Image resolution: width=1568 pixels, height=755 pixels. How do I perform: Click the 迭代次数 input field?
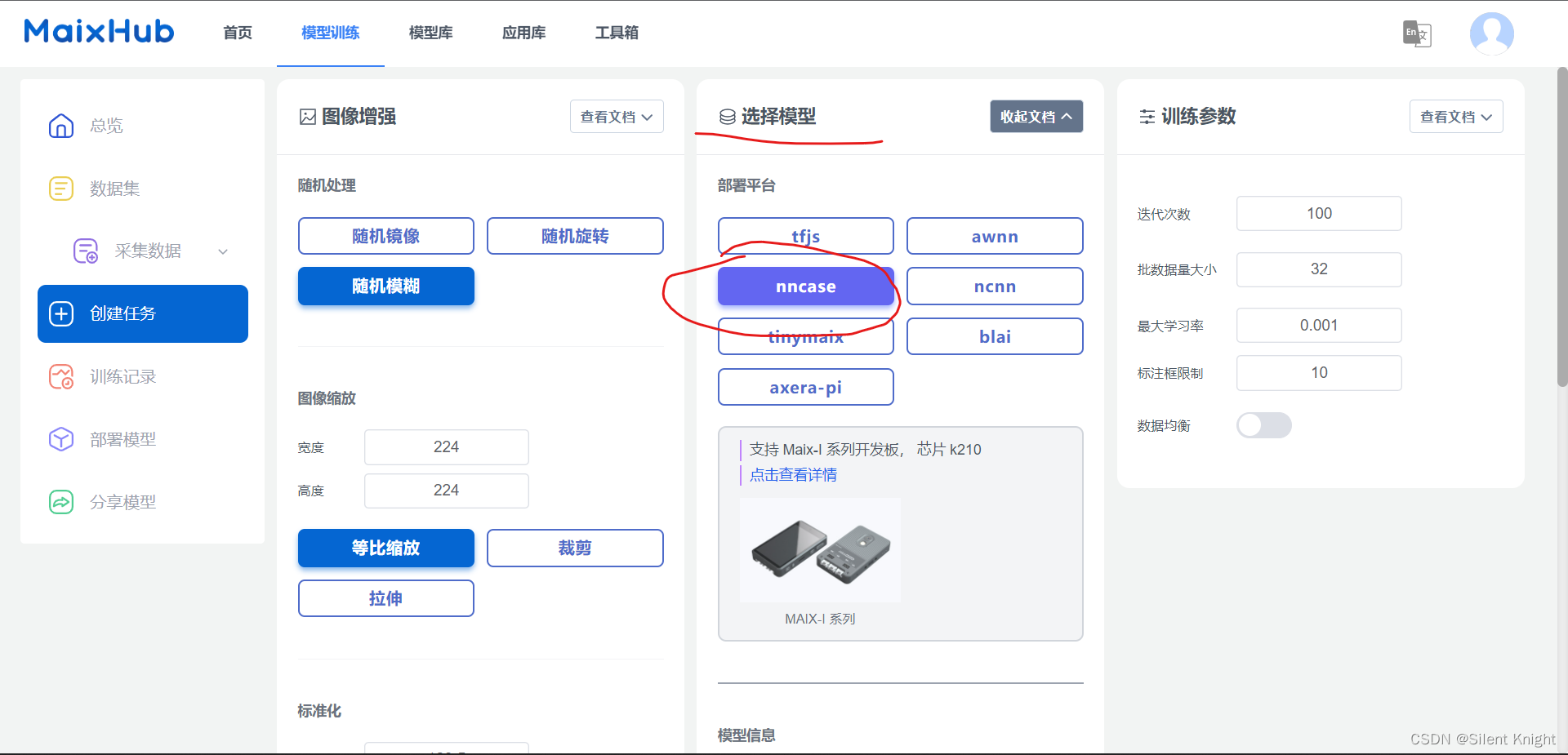pyautogui.click(x=1319, y=213)
